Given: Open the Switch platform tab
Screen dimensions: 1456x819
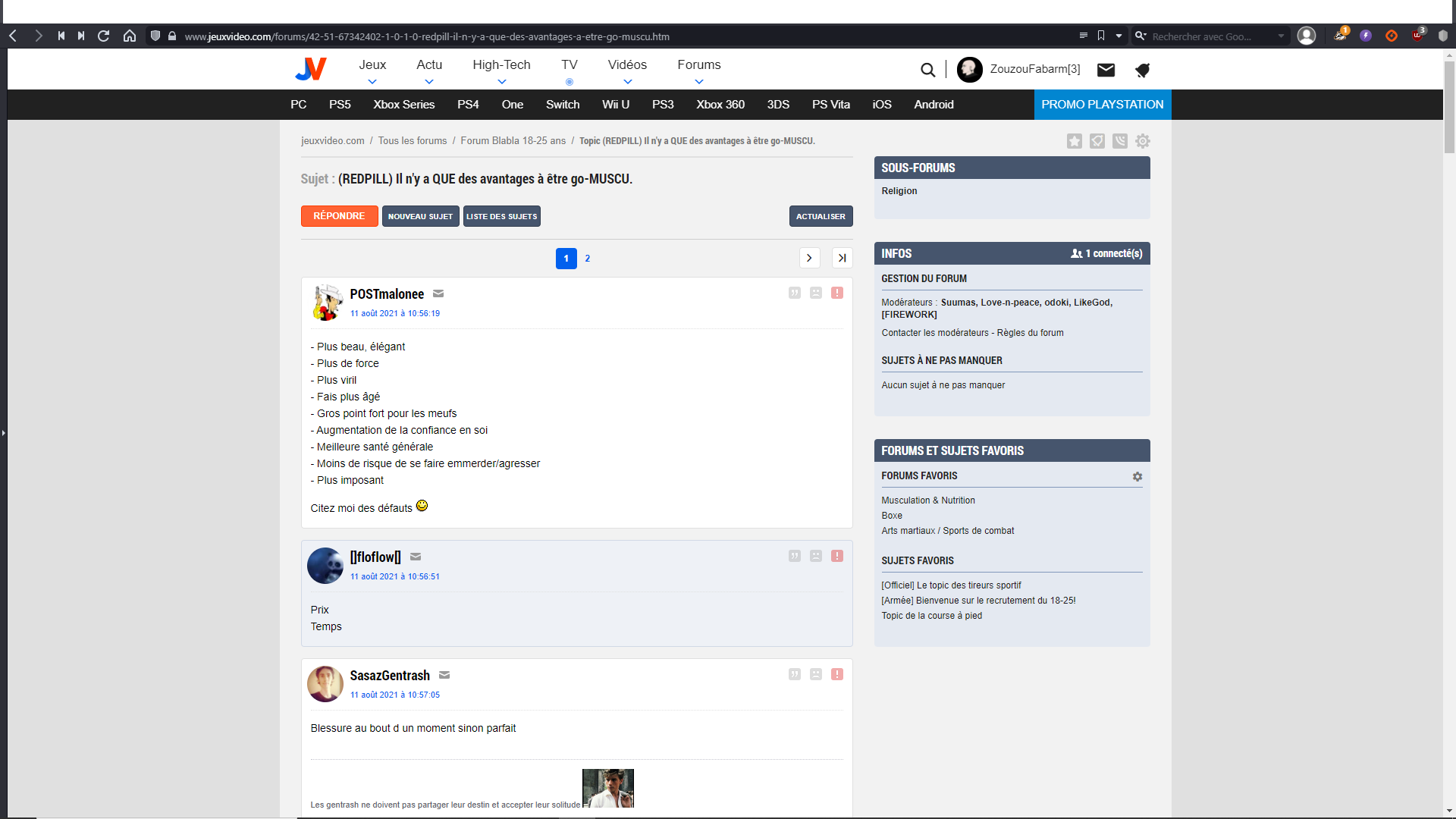Looking at the screenshot, I should pos(562,105).
